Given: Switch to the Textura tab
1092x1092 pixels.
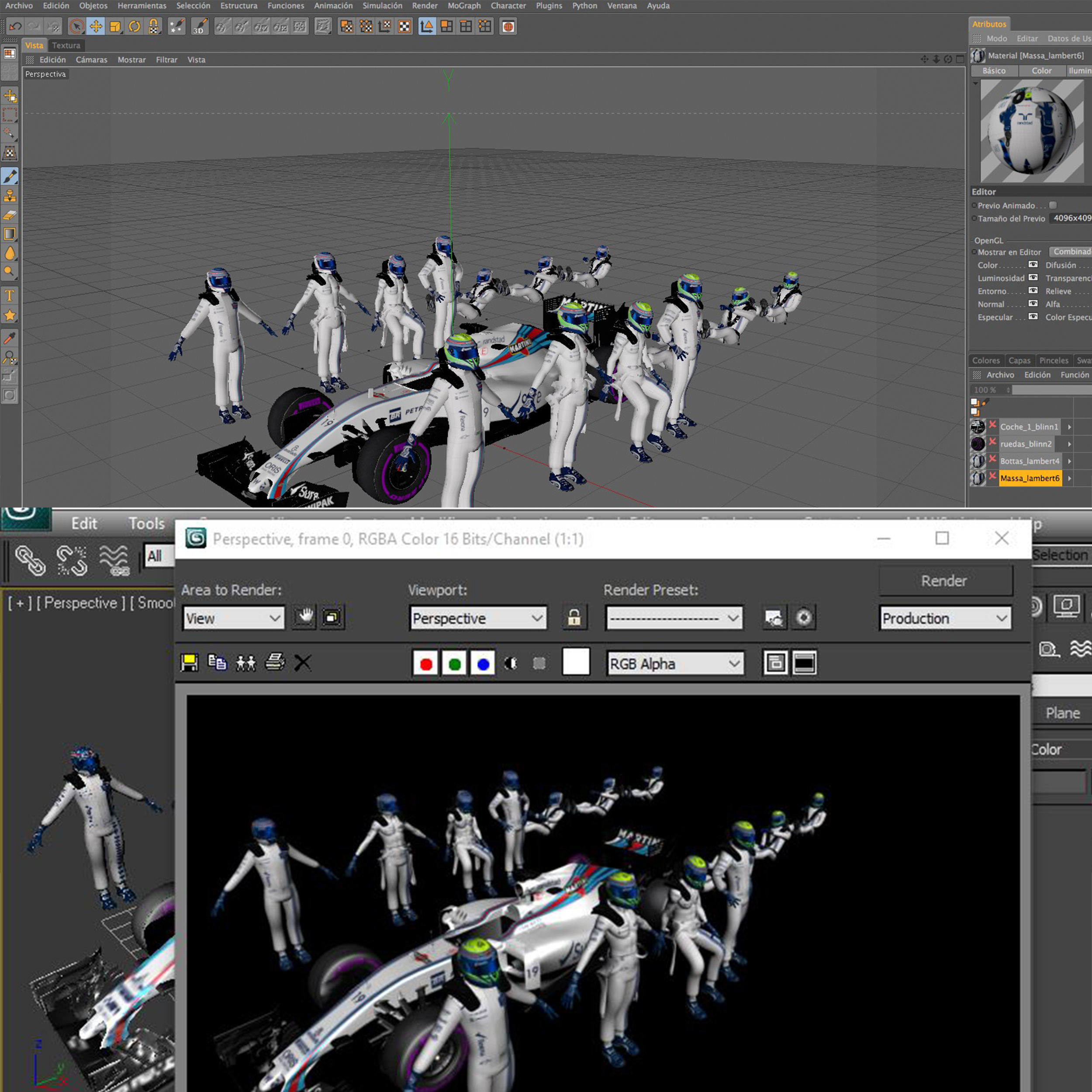Looking at the screenshot, I should (66, 45).
